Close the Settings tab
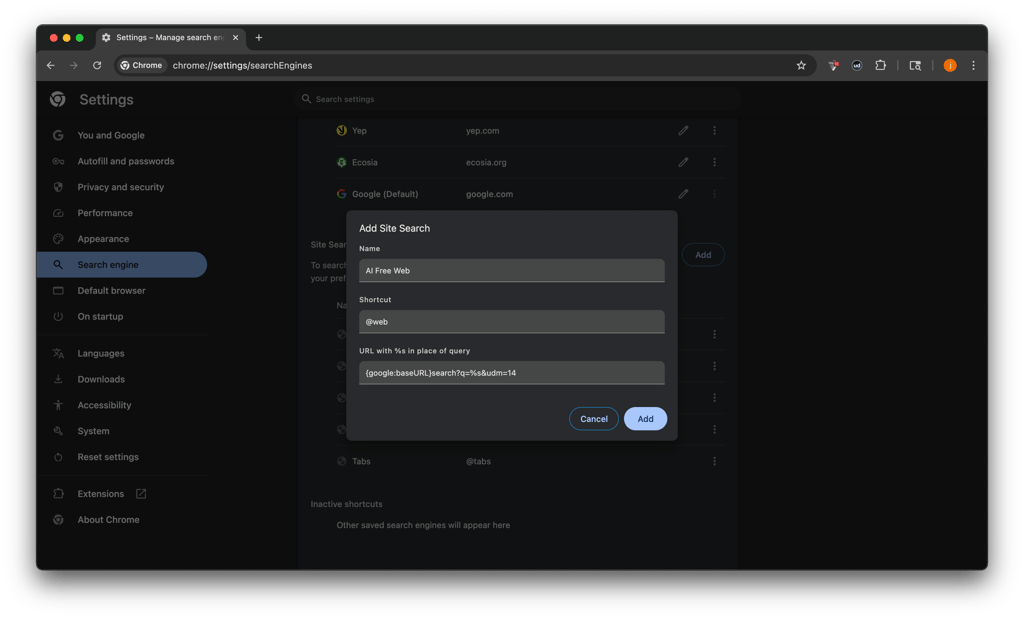The image size is (1024, 618). pyautogui.click(x=235, y=38)
